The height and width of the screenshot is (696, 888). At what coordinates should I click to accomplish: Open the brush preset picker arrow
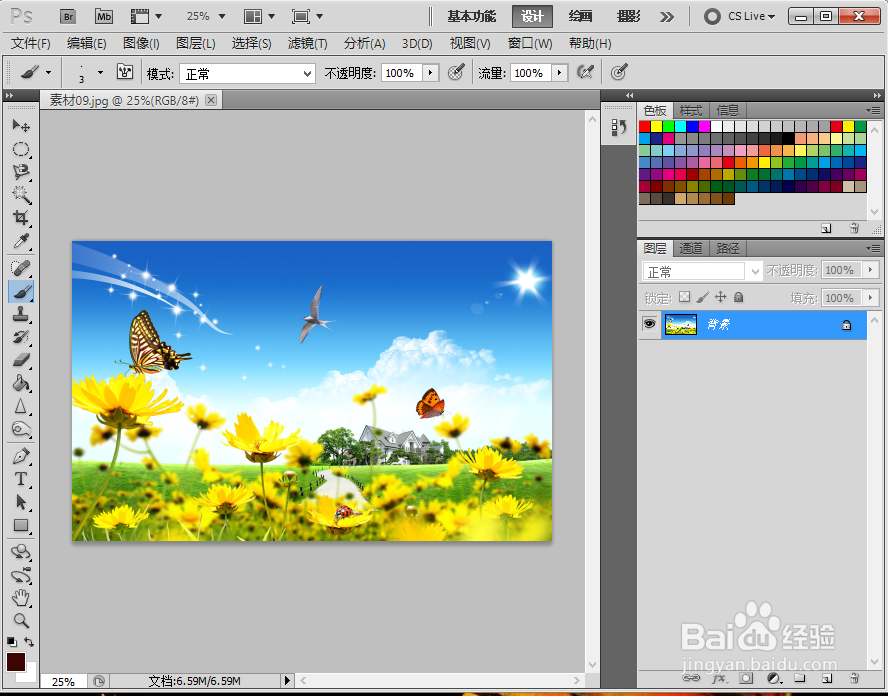coord(46,72)
